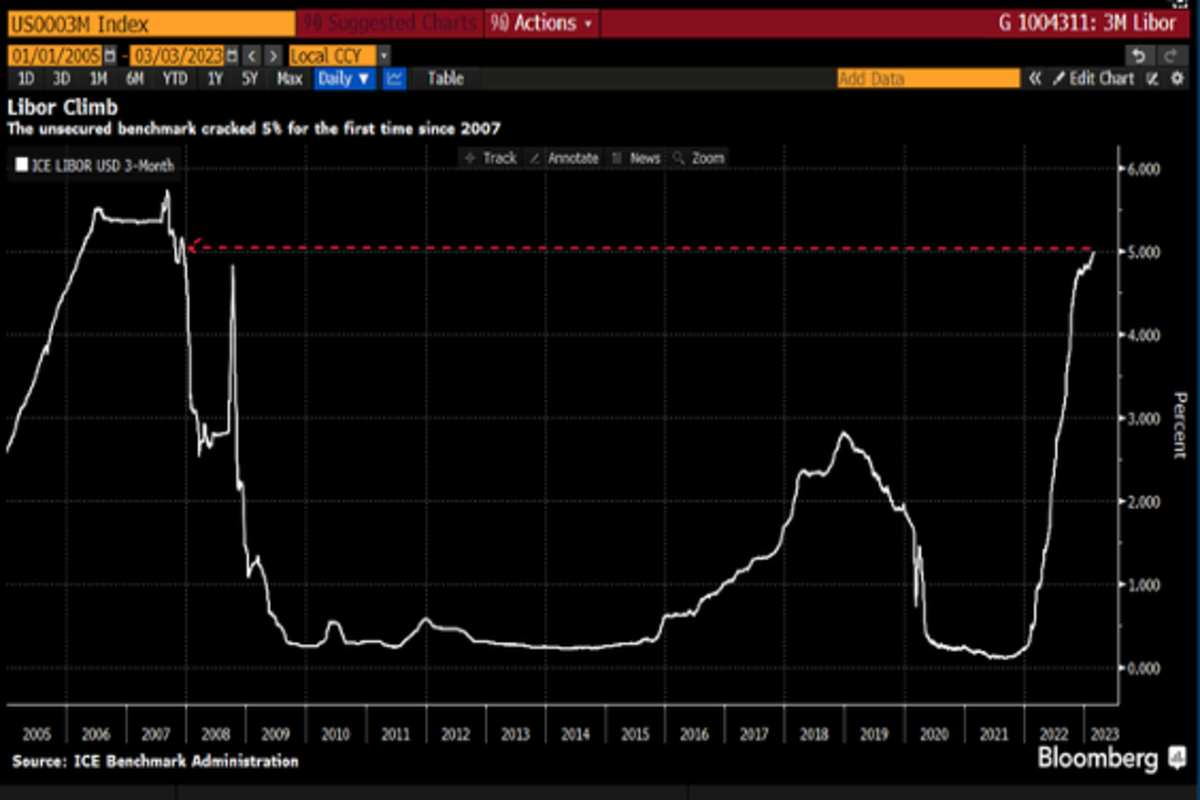
Task: Shift date range forward with right arrow
Action: click(273, 56)
